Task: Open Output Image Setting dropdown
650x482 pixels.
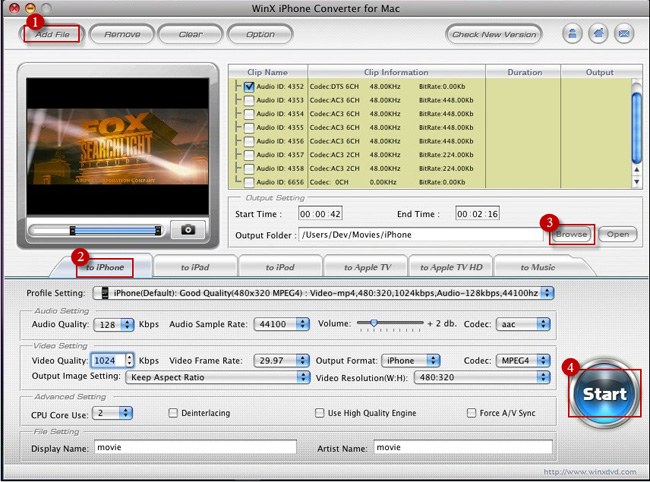Action: 218,377
